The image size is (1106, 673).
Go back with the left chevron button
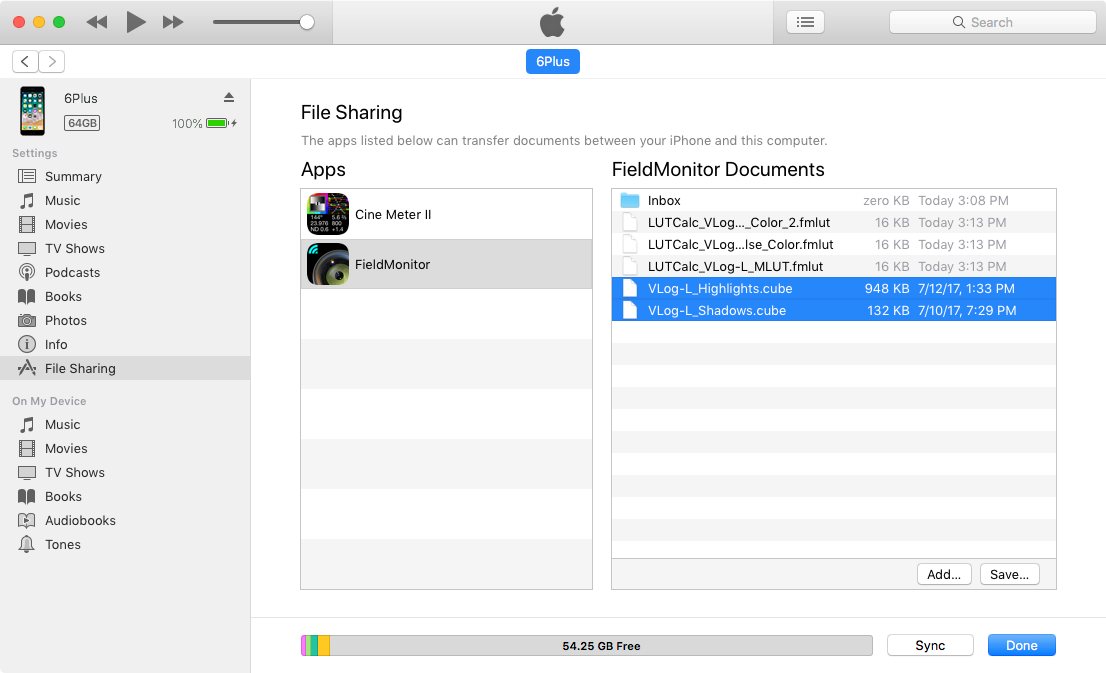25,61
